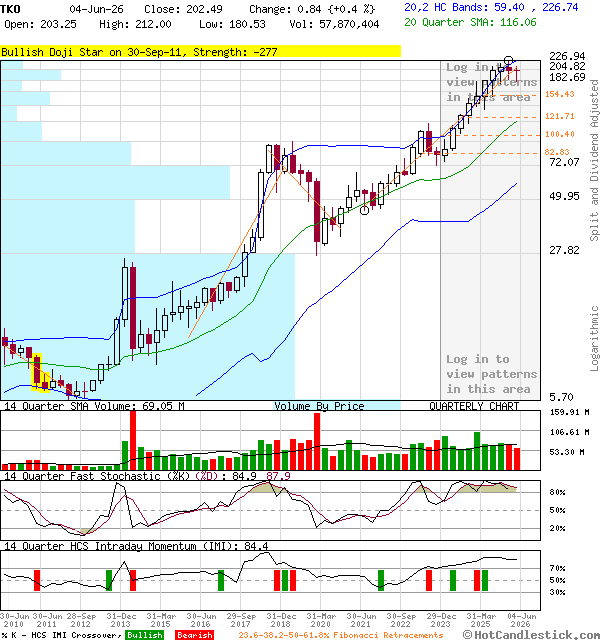Click the 30-Sep 2022 date axis label
Image resolution: width=600 pixels, height=640 pixels.
pos(401,620)
